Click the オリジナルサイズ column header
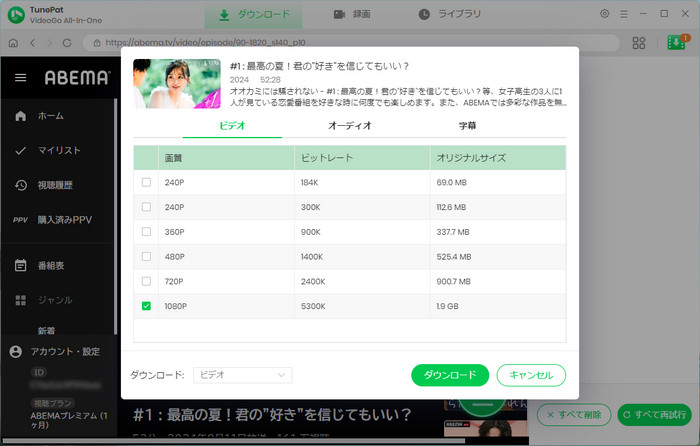 pos(498,158)
